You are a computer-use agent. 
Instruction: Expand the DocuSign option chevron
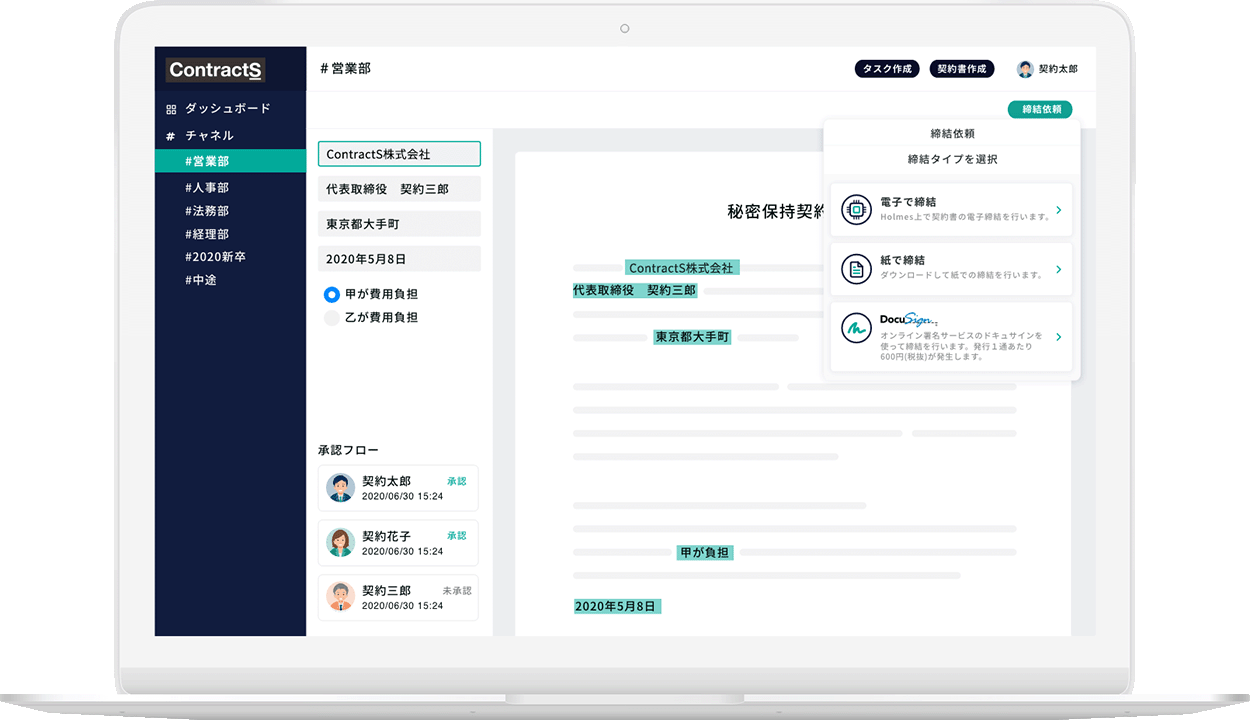click(x=1058, y=337)
